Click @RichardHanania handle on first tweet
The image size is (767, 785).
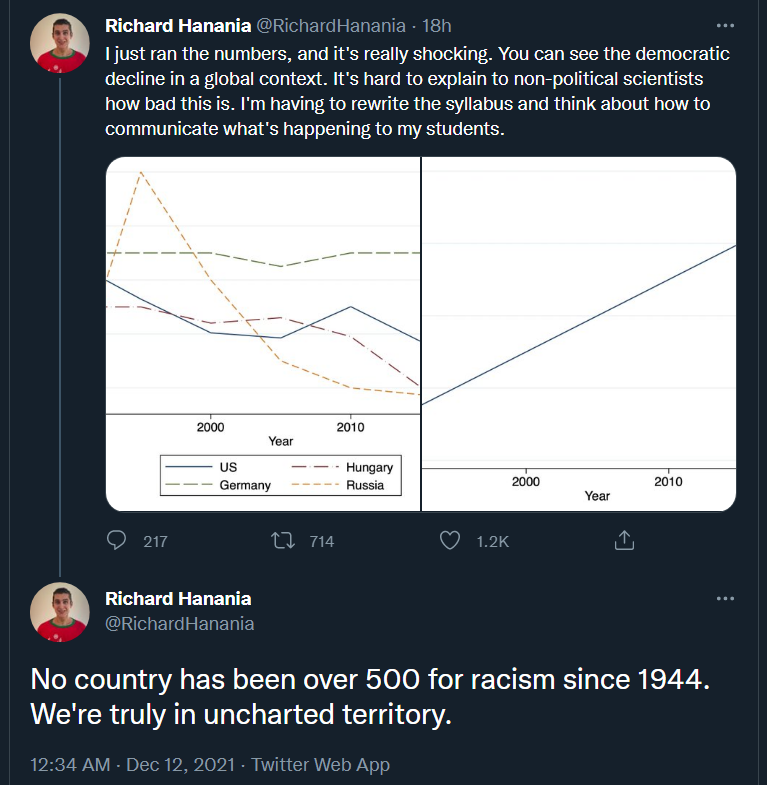tap(331, 26)
